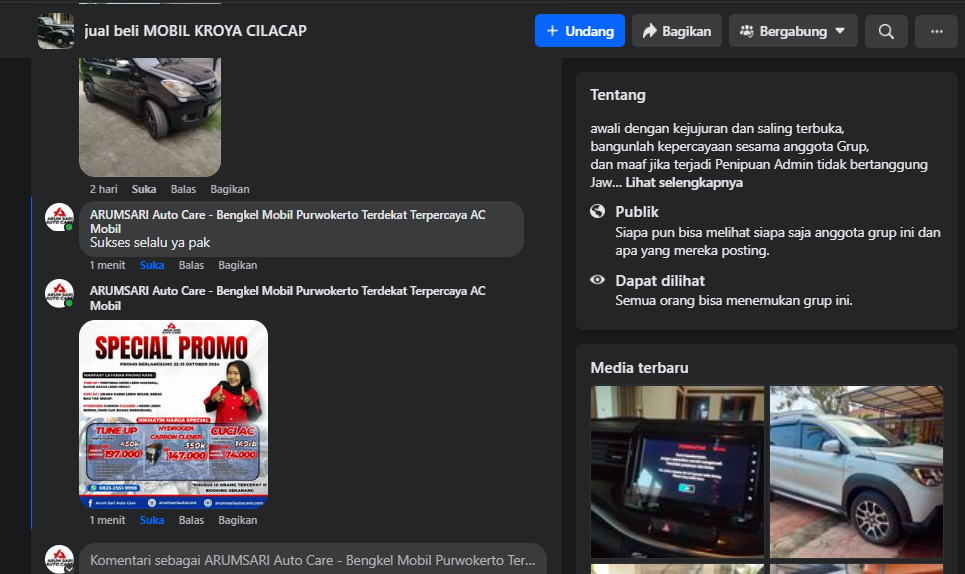Focus the 'Komentari sebagai ARUMSARI' comment field
Image resolution: width=965 pixels, height=574 pixels.
point(313,560)
